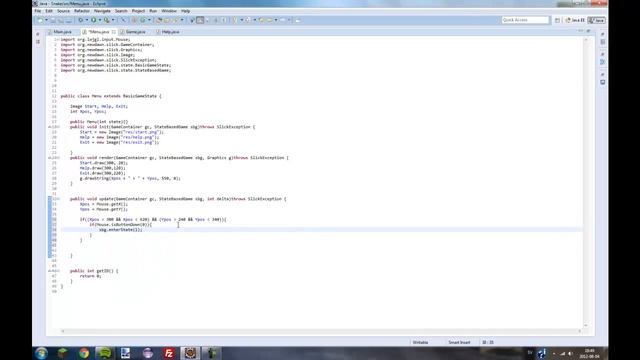Open the Run configurations dropdown arrow
Image resolution: width=640 pixels, height=360 pixels.
pos(100,20)
